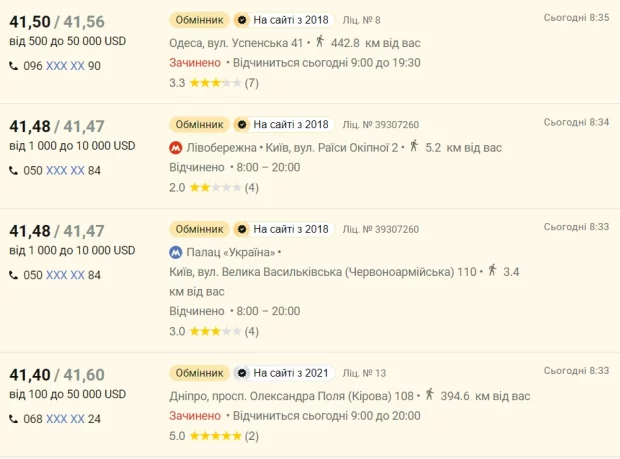Reveal hidden digits of 068 XXX XX 24
The height and width of the screenshot is (459, 620).
coord(65,419)
